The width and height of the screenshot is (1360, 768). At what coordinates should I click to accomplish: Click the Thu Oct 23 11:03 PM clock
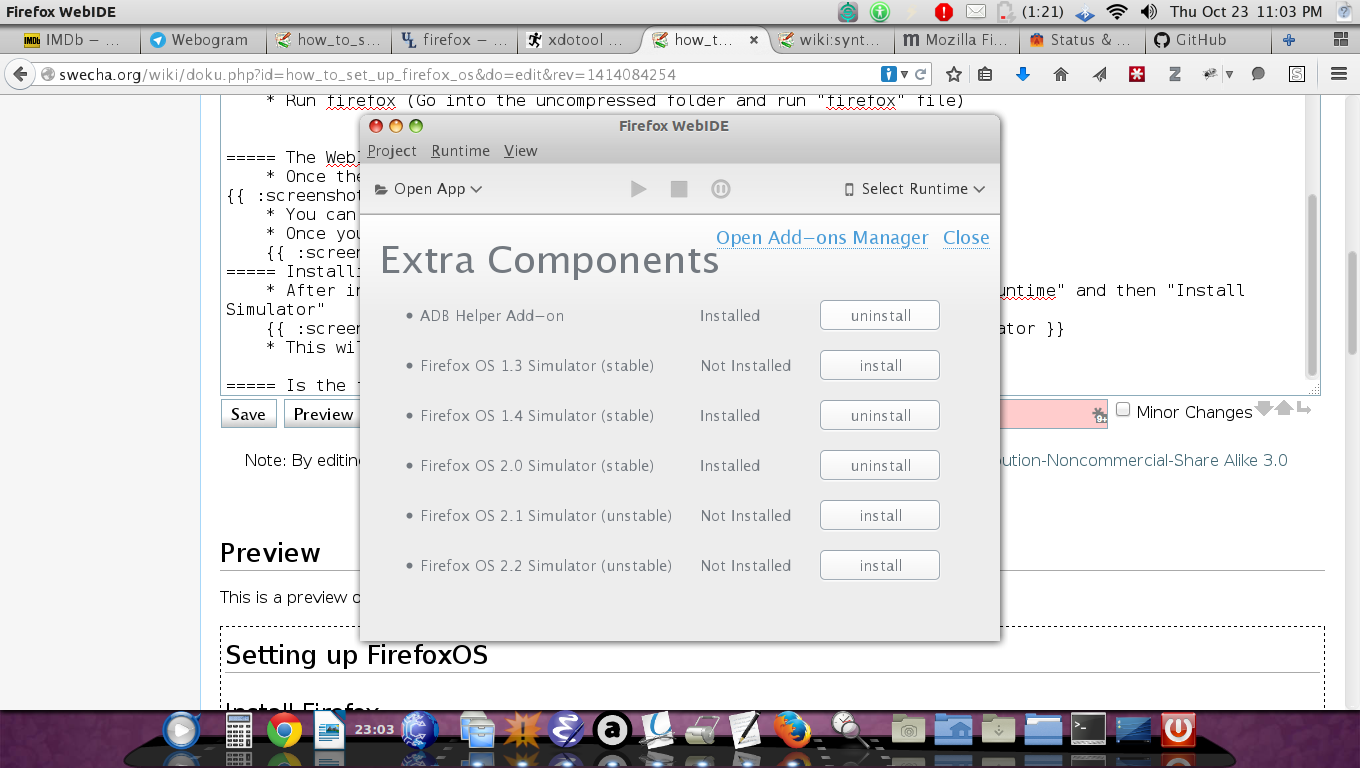(1246, 12)
